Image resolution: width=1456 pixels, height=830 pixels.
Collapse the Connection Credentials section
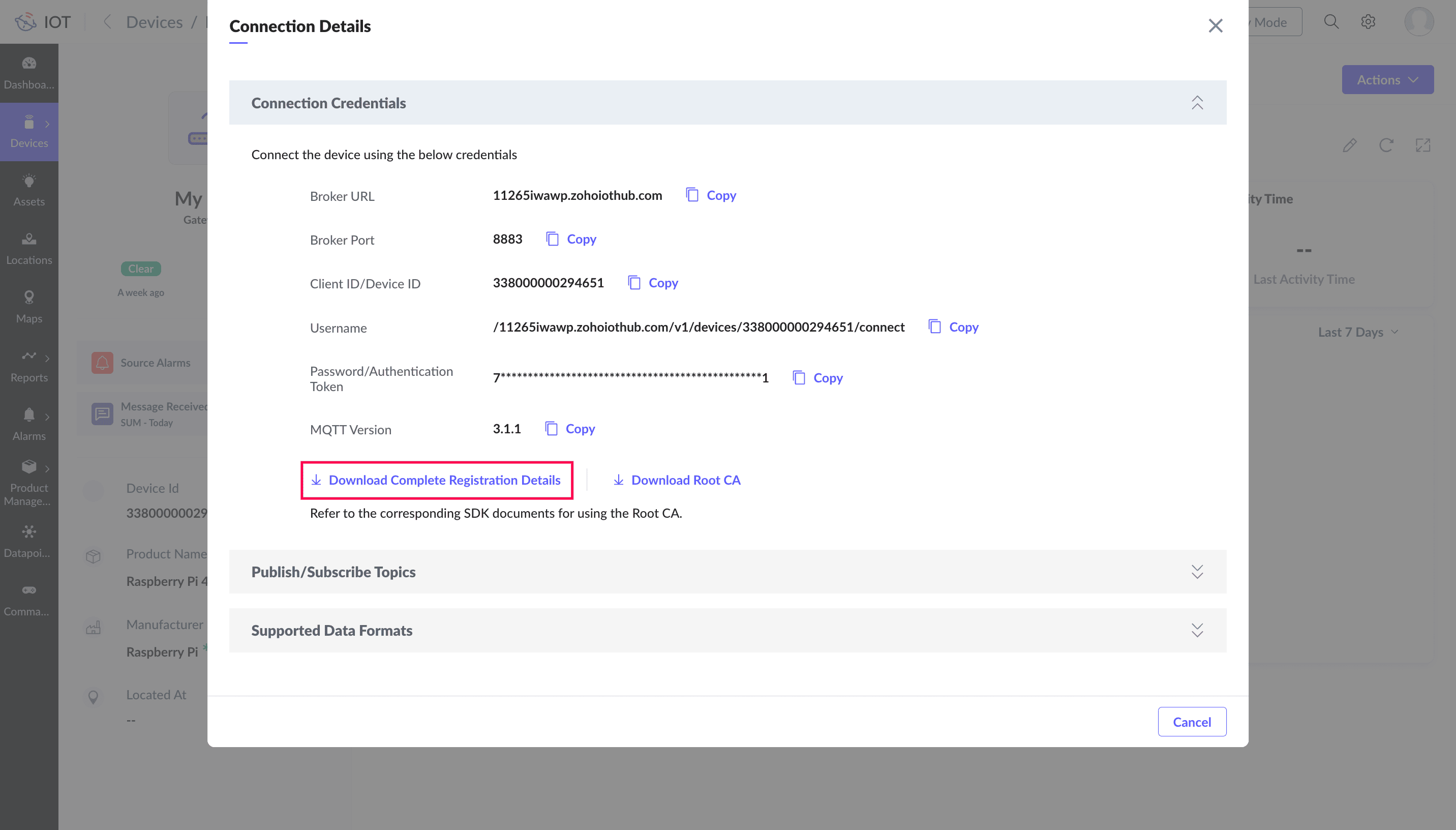point(1197,103)
